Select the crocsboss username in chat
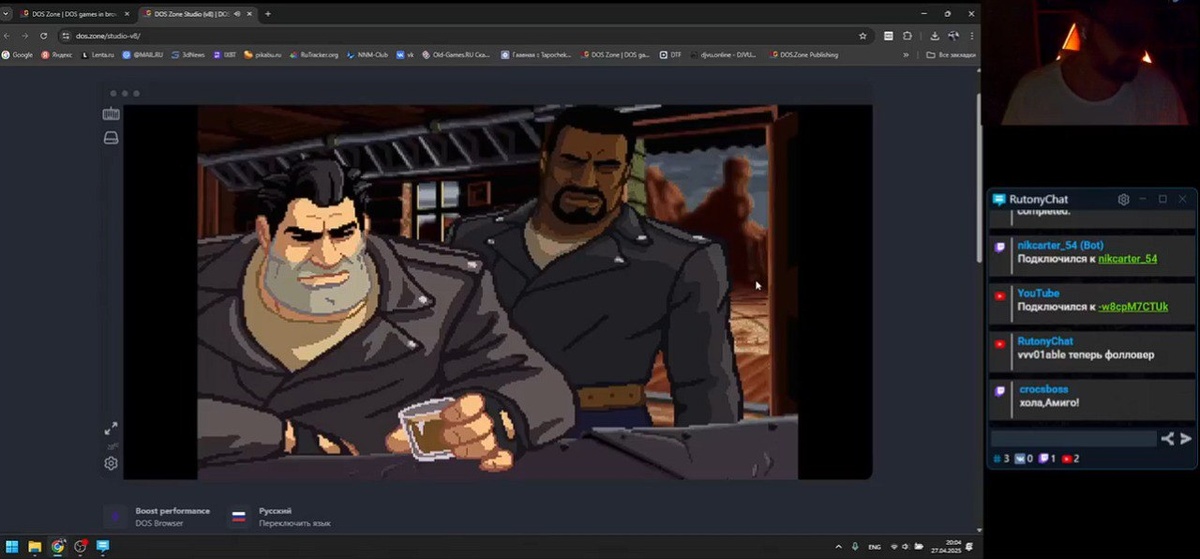1200x559 pixels. (x=1043, y=389)
